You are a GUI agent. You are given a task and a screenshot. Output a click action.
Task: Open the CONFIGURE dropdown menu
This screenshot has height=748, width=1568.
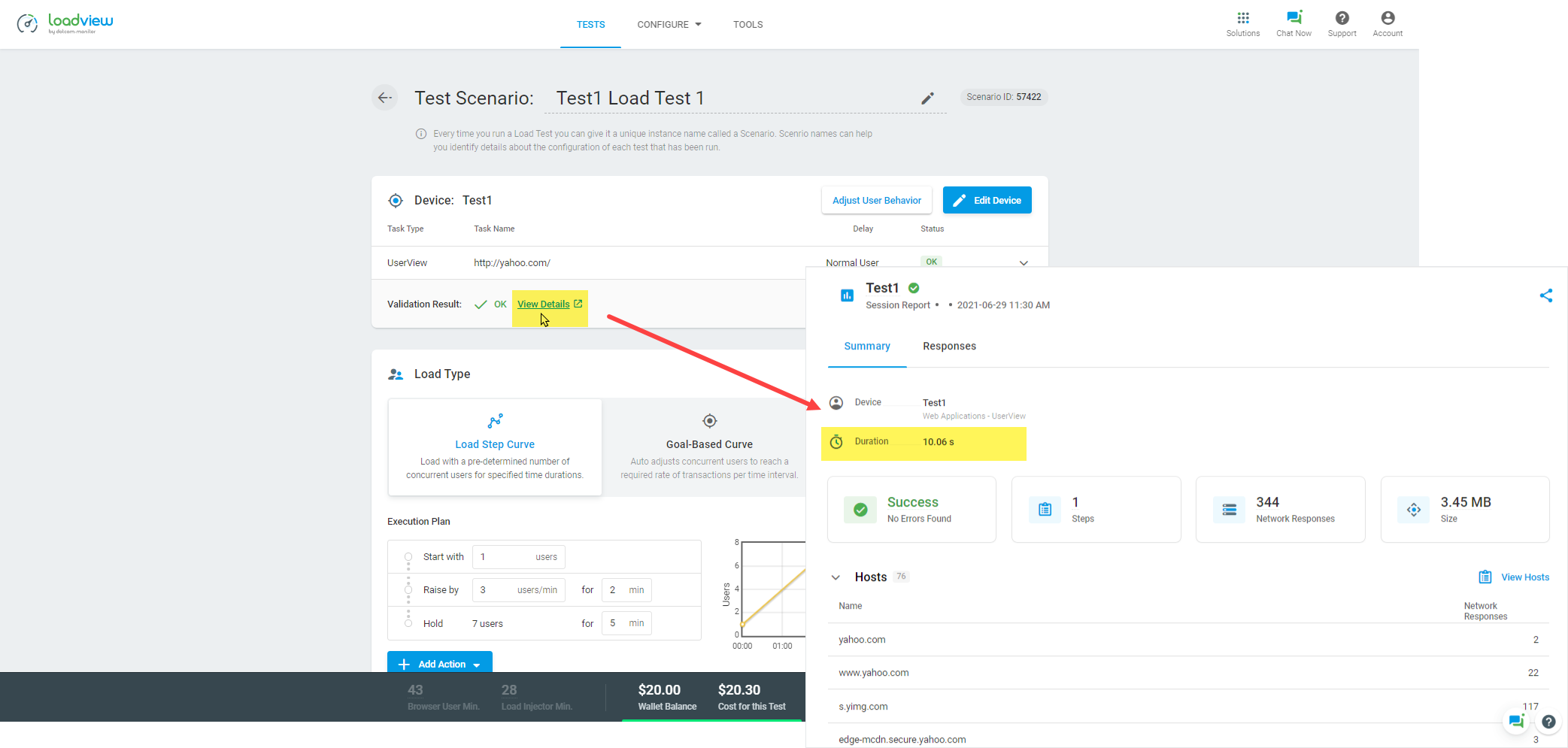point(669,25)
